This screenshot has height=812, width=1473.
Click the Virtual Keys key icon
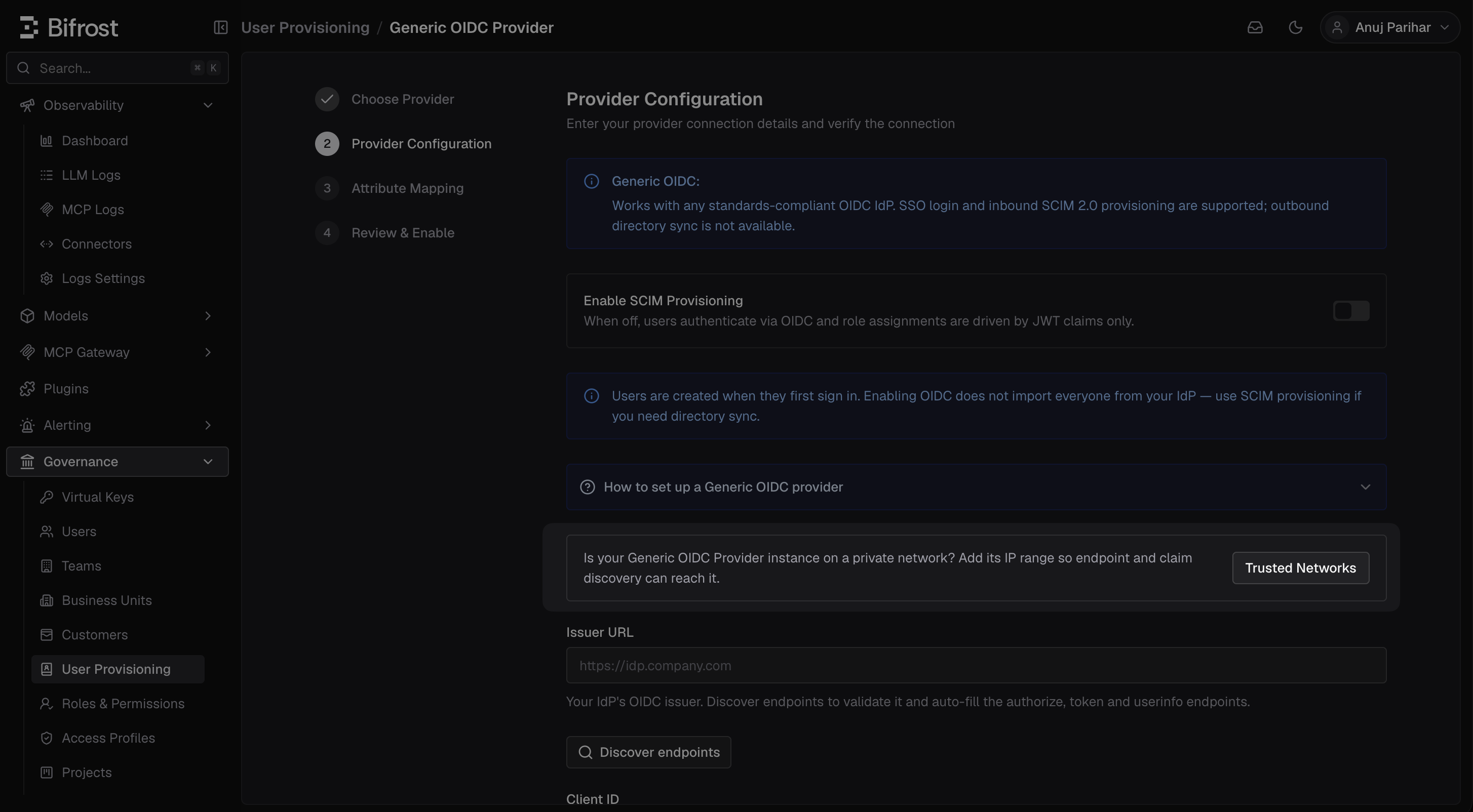[x=46, y=497]
